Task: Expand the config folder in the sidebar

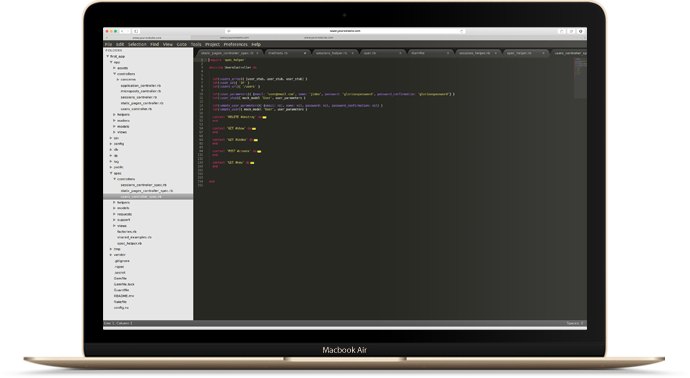Action: tap(111, 143)
